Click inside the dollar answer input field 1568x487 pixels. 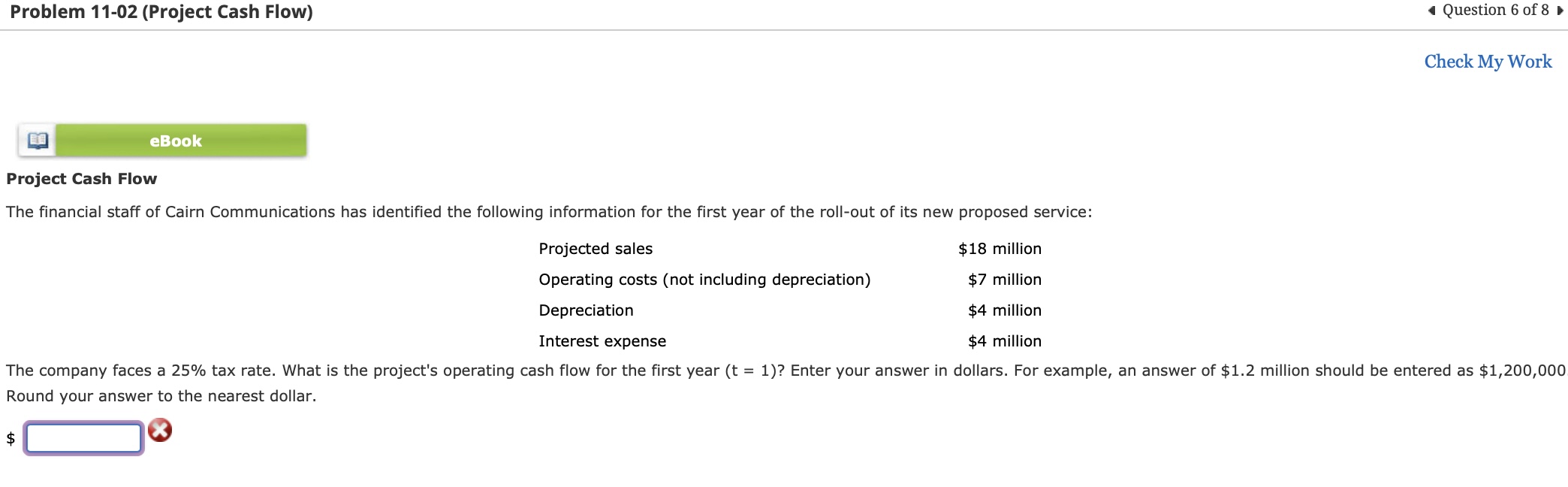point(83,437)
